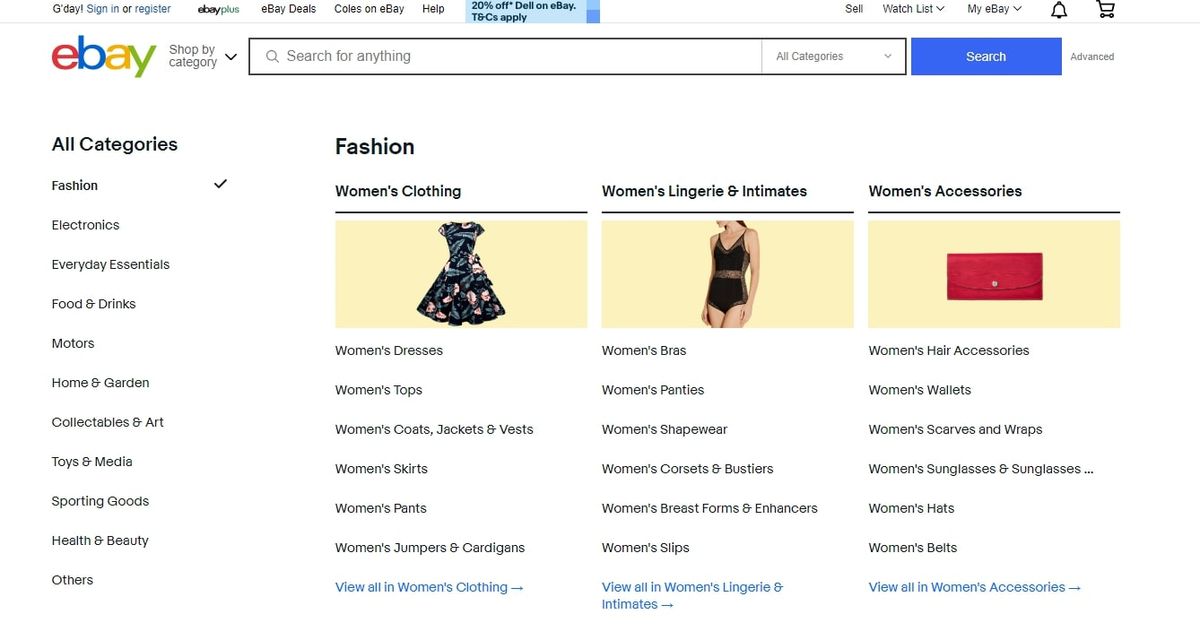Screen dimensions: 1200x640
Task: Click the search magnifier icon
Action: [x=272, y=56]
